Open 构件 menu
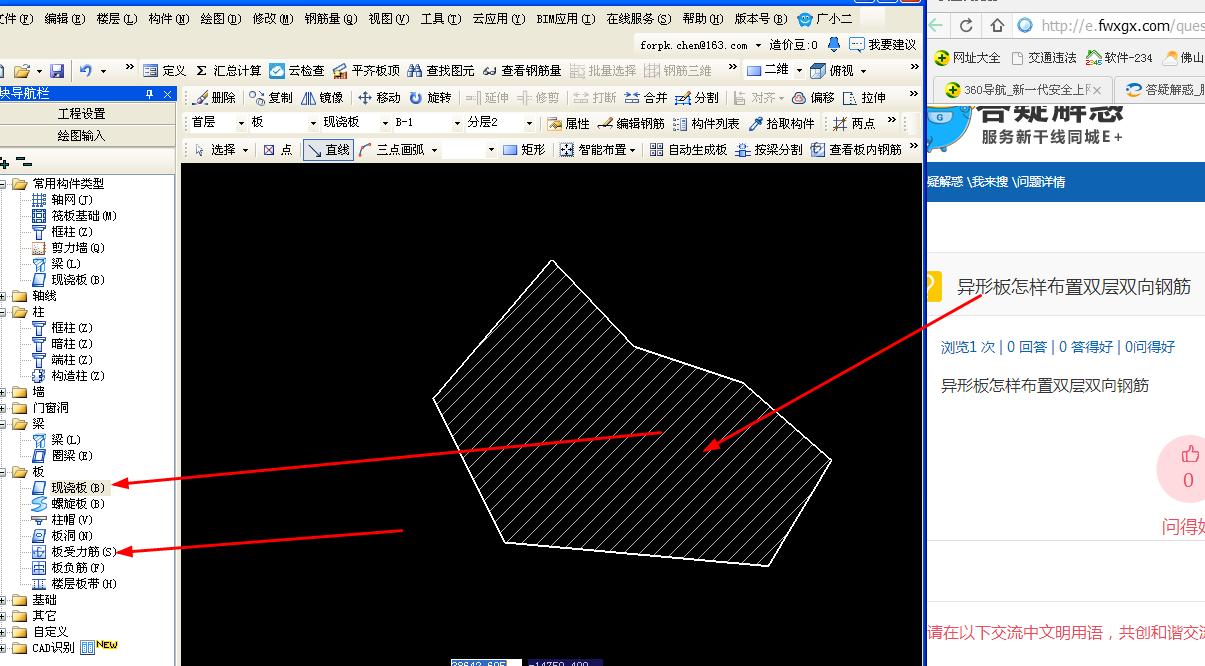 tap(168, 19)
